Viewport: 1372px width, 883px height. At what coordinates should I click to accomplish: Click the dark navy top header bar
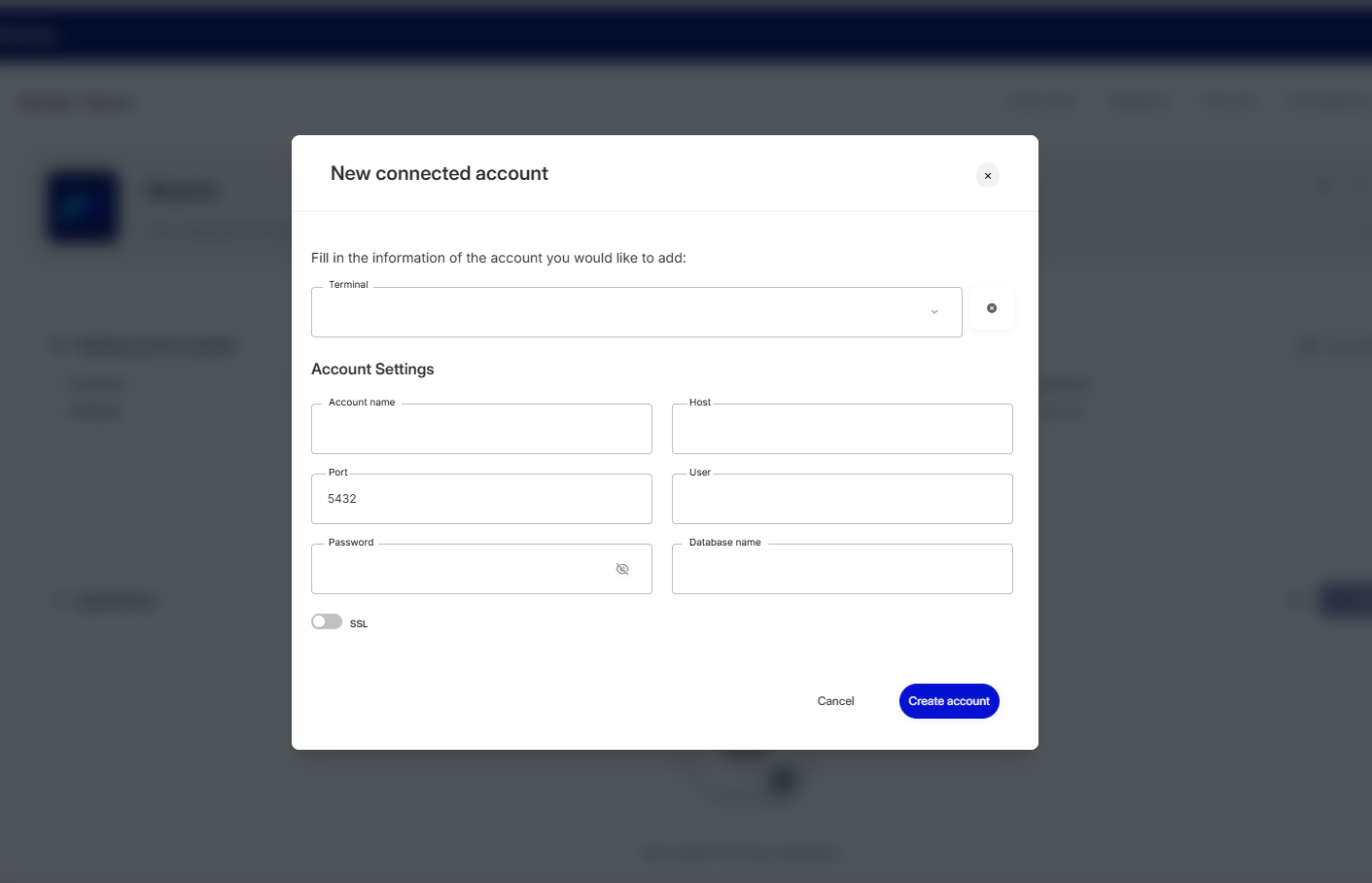(x=686, y=34)
